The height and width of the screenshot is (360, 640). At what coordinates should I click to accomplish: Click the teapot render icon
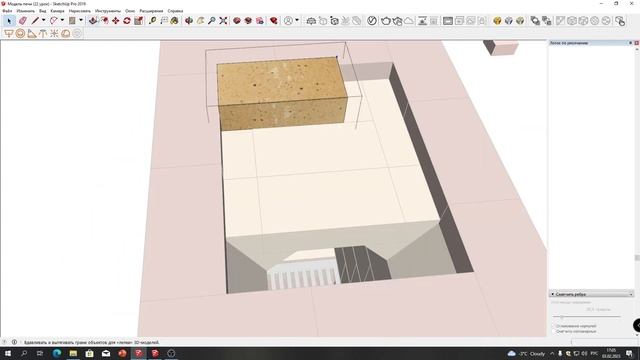pos(386,20)
